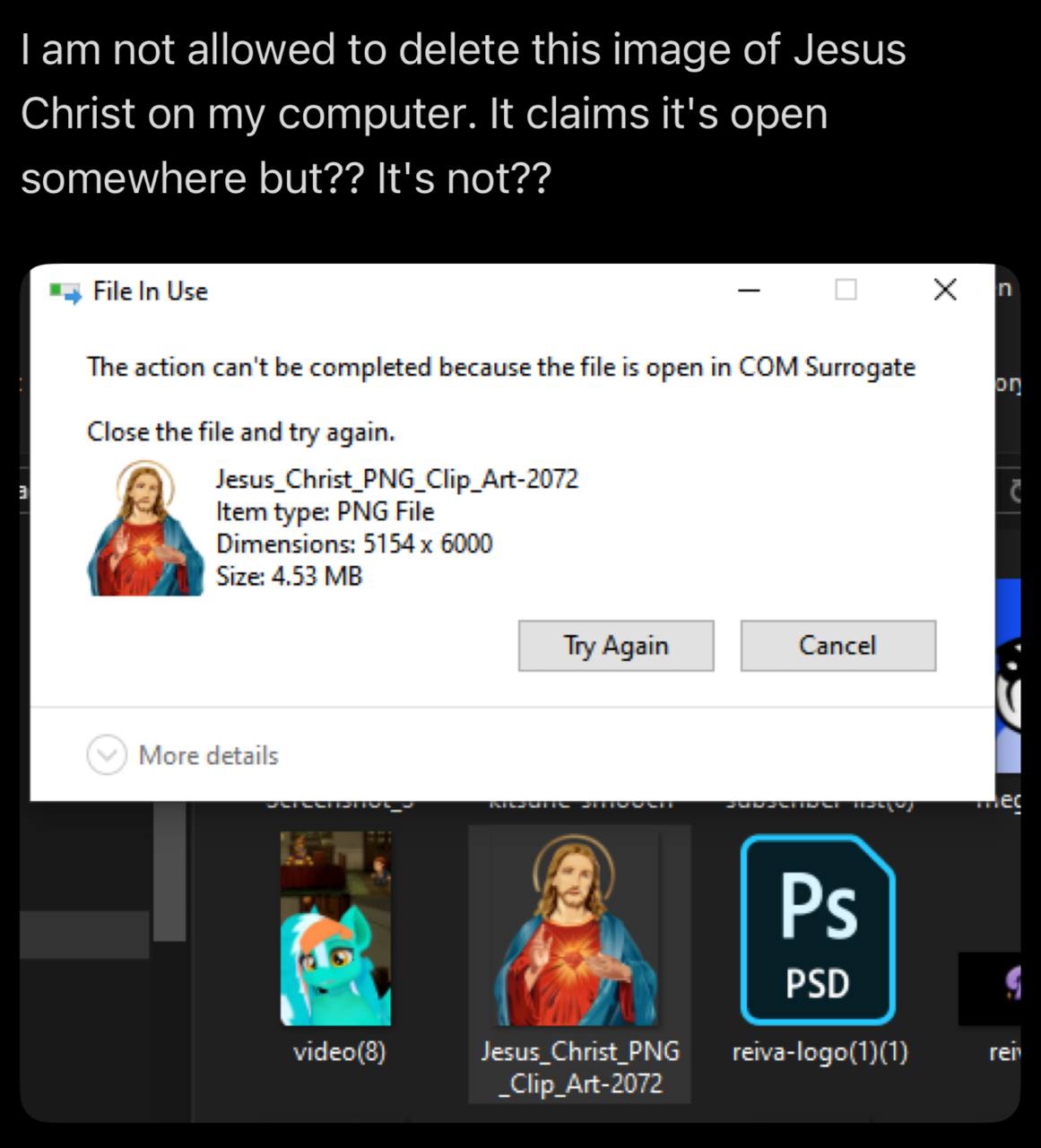
Task: Expand More details chevron
Action: pyautogui.click(x=107, y=755)
